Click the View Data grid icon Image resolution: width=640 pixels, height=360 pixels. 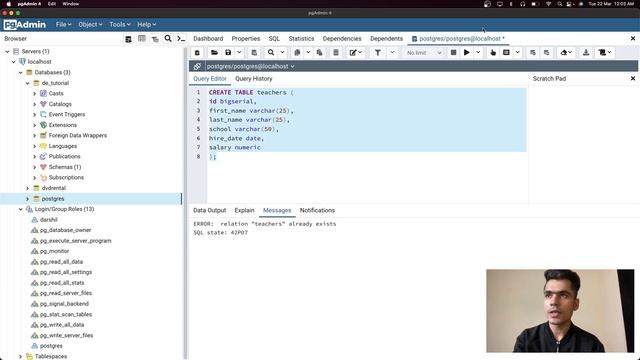click(142, 39)
